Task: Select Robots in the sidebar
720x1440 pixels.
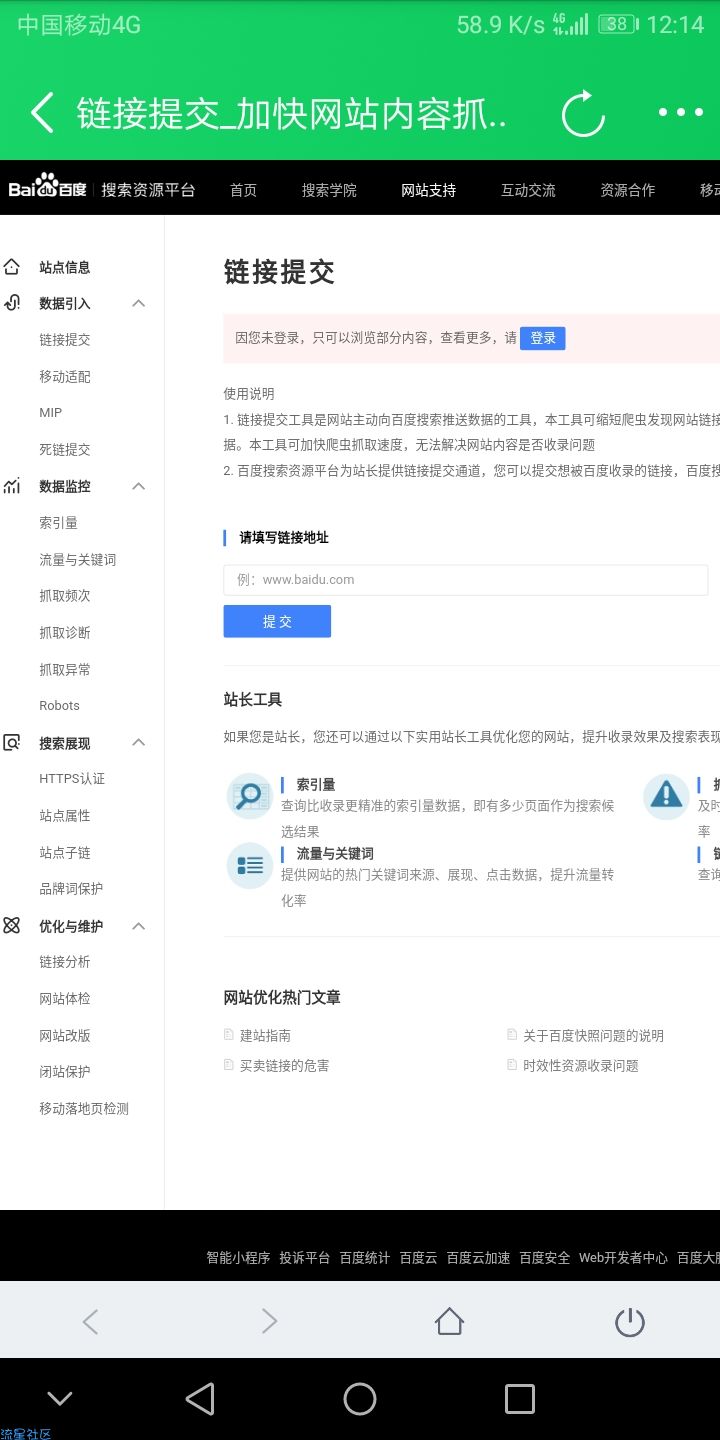Action: pos(59,706)
